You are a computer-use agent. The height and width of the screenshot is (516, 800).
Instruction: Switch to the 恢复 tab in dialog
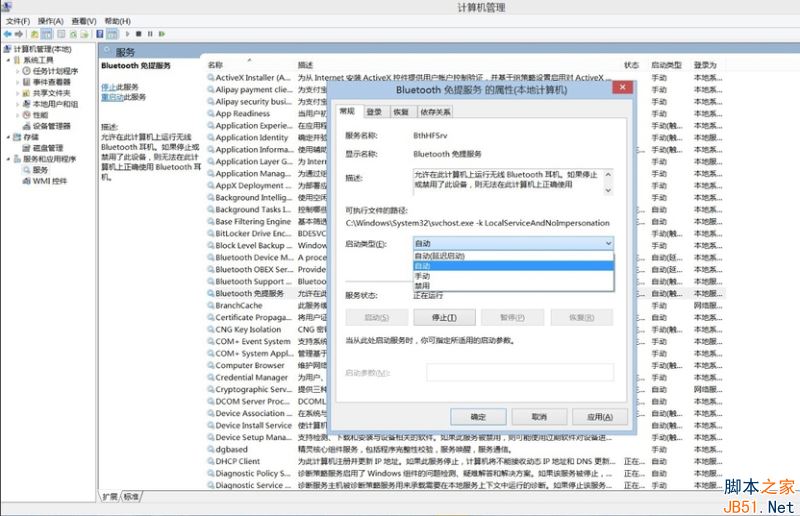(401, 112)
